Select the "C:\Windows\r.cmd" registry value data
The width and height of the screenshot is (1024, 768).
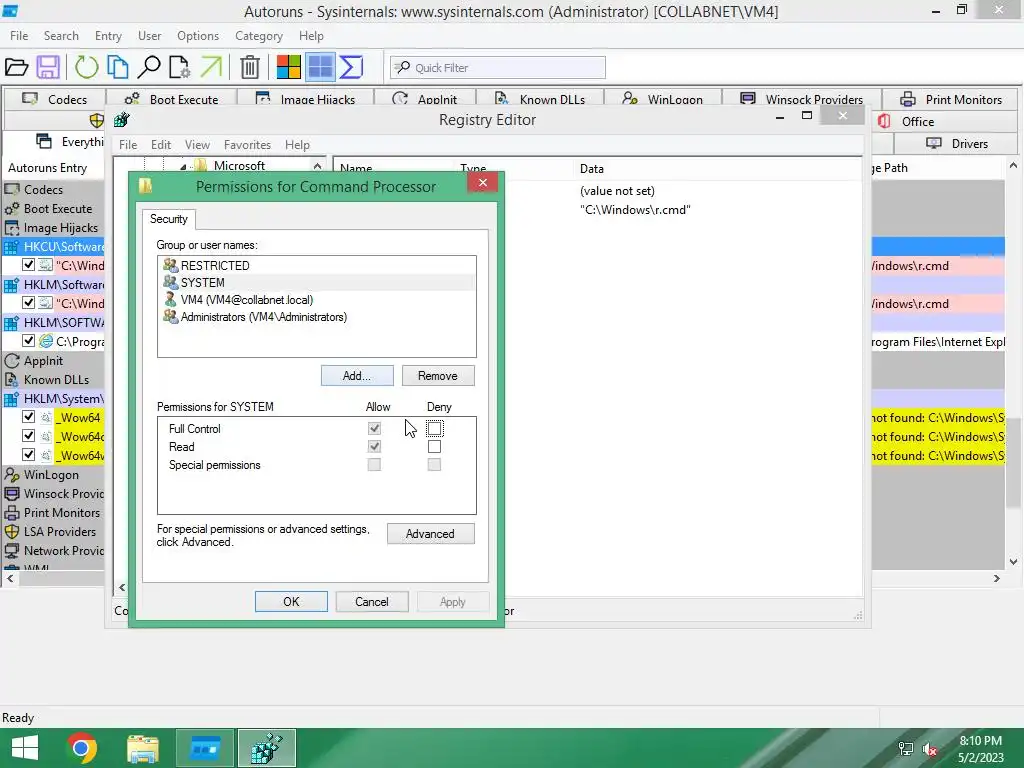coord(635,210)
